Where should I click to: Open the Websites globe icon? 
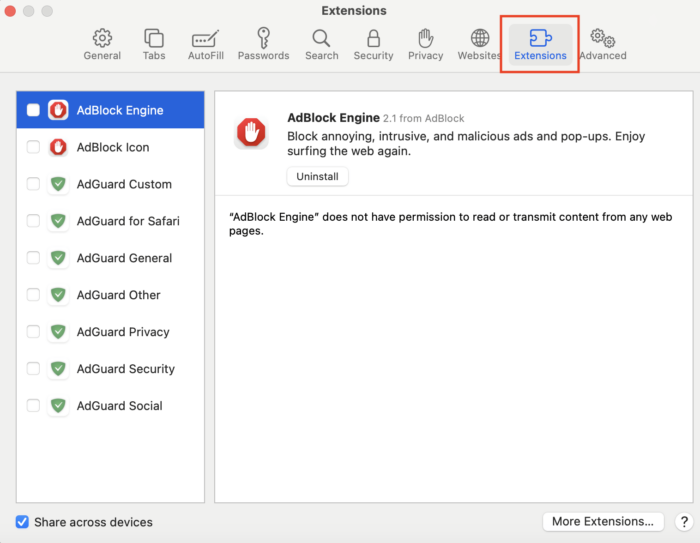pyautogui.click(x=480, y=38)
